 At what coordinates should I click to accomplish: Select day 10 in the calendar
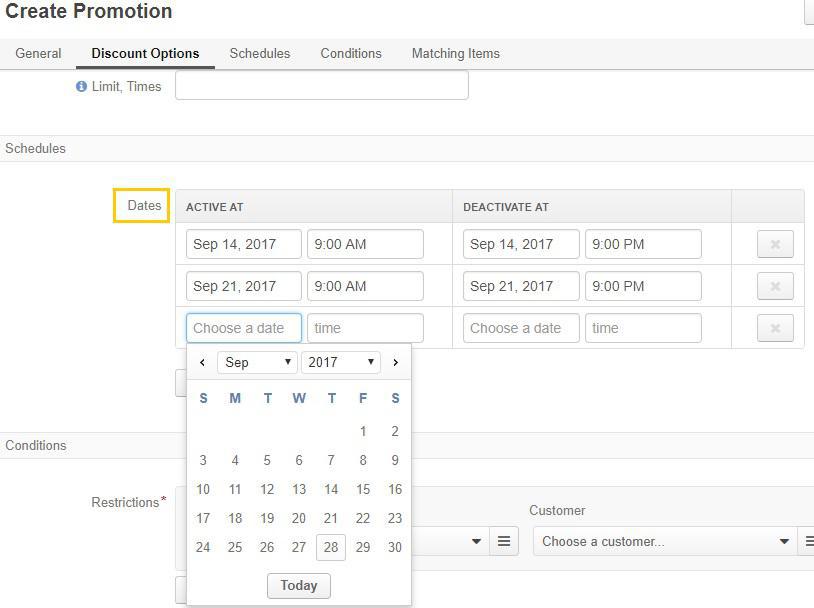pyautogui.click(x=203, y=489)
